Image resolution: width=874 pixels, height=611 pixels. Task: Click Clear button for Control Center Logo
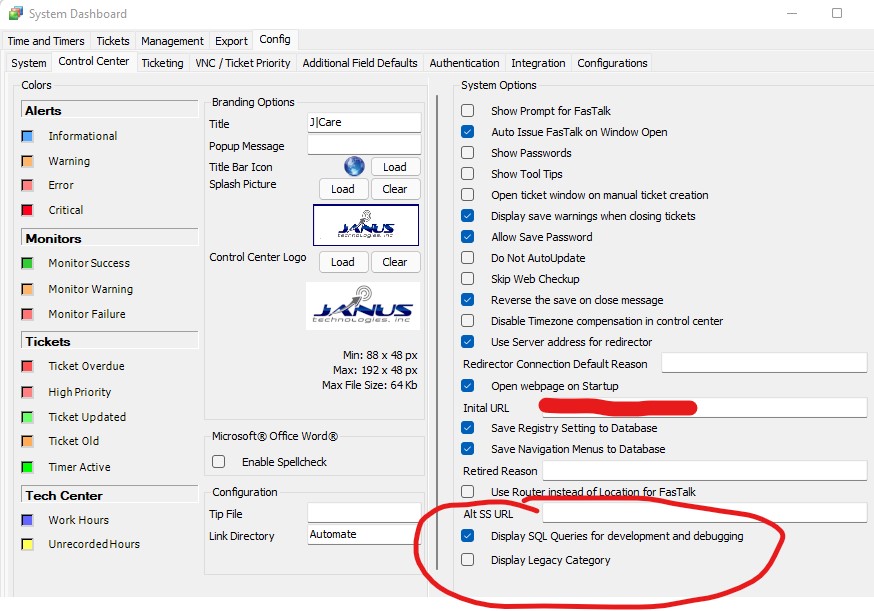point(395,262)
